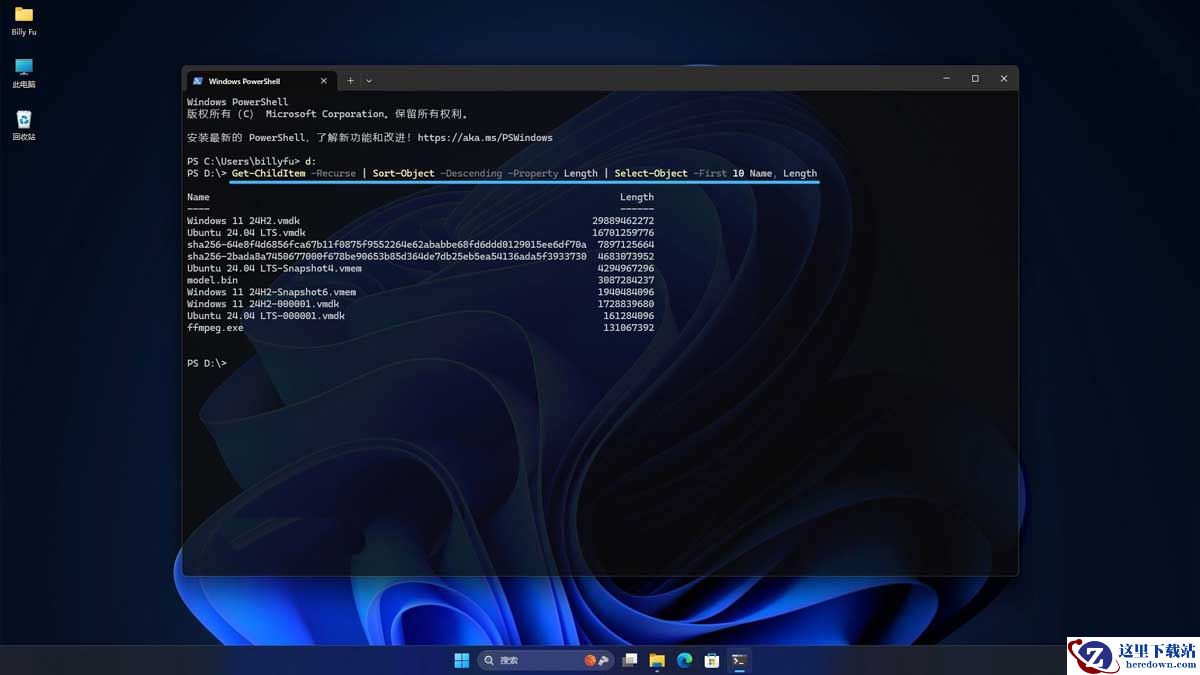Click the sha256-2bada8a745 file name
The height and width of the screenshot is (675, 1200).
pyautogui.click(x=386, y=257)
